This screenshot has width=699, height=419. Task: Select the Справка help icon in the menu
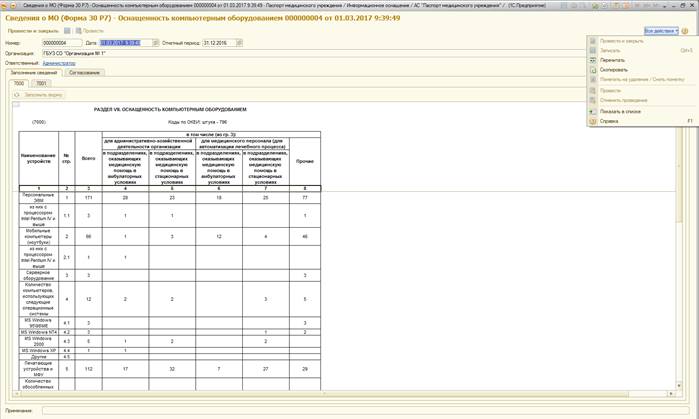(592, 121)
